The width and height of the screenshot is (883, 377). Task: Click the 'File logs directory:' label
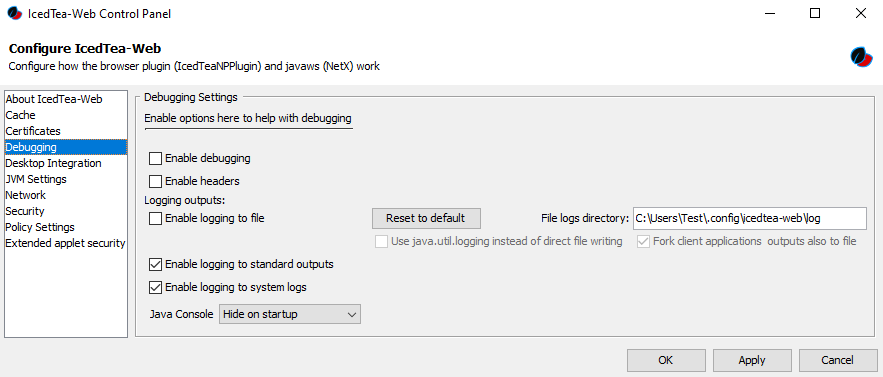[x=585, y=218]
